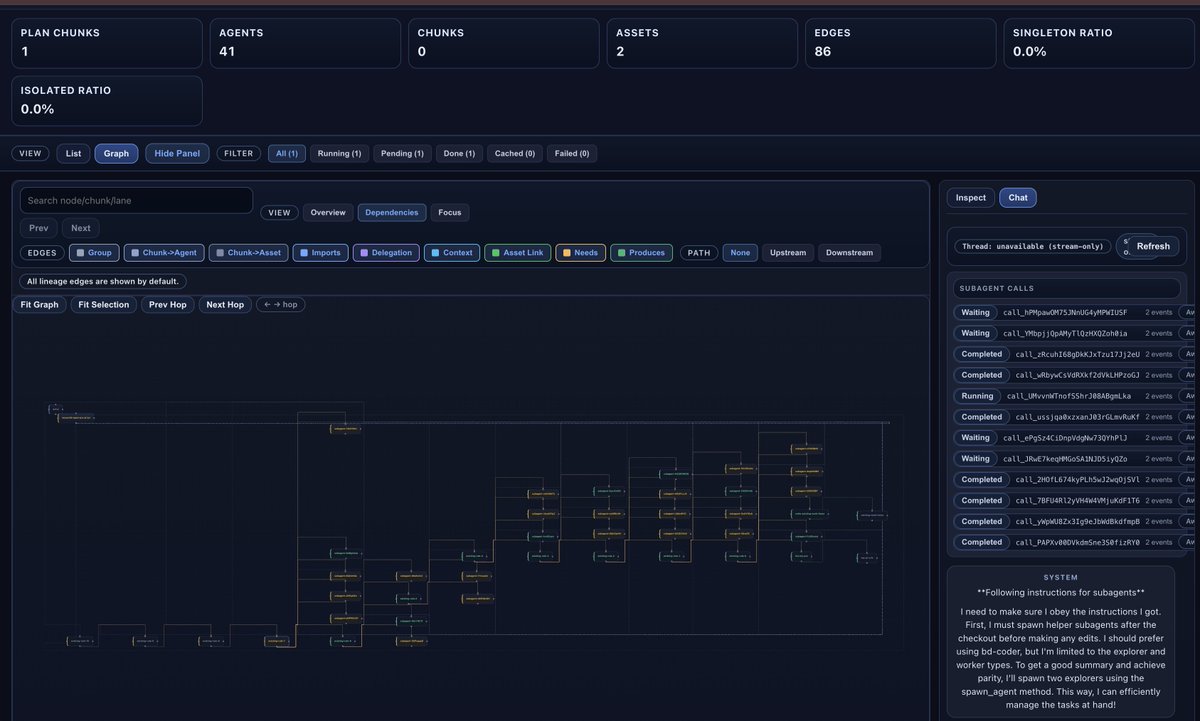Filter by Running (1) status
Screen dimensions: 1200x721
pos(339,153)
